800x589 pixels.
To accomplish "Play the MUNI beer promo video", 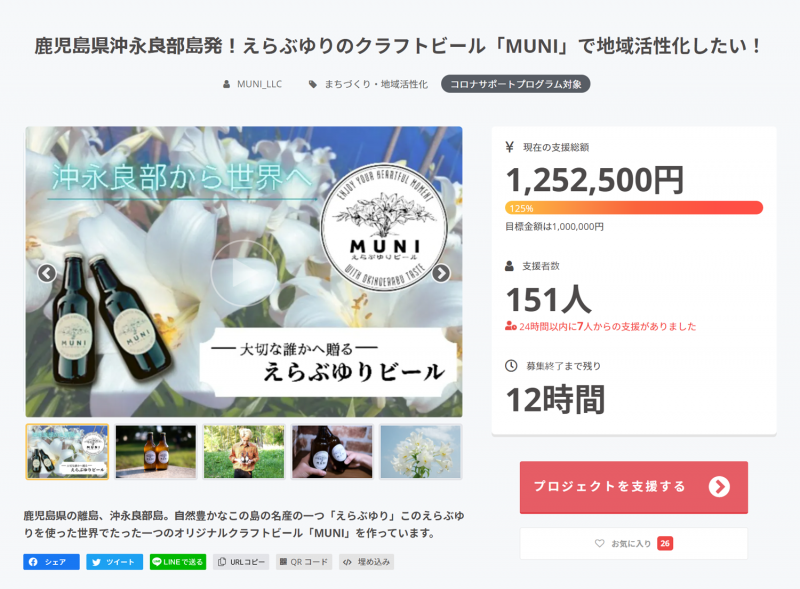I will [244, 273].
